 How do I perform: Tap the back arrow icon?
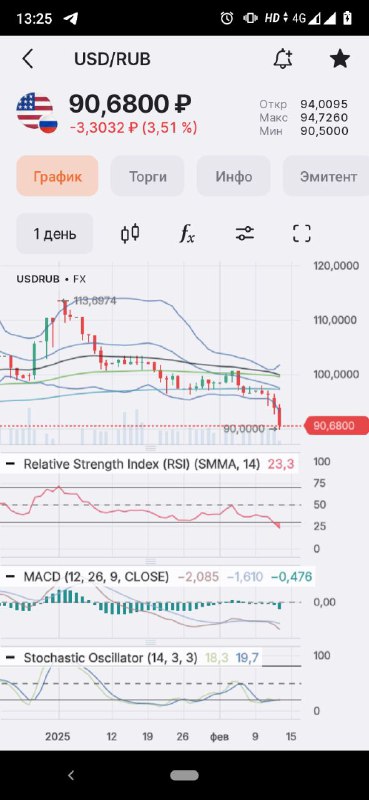pyautogui.click(x=28, y=59)
